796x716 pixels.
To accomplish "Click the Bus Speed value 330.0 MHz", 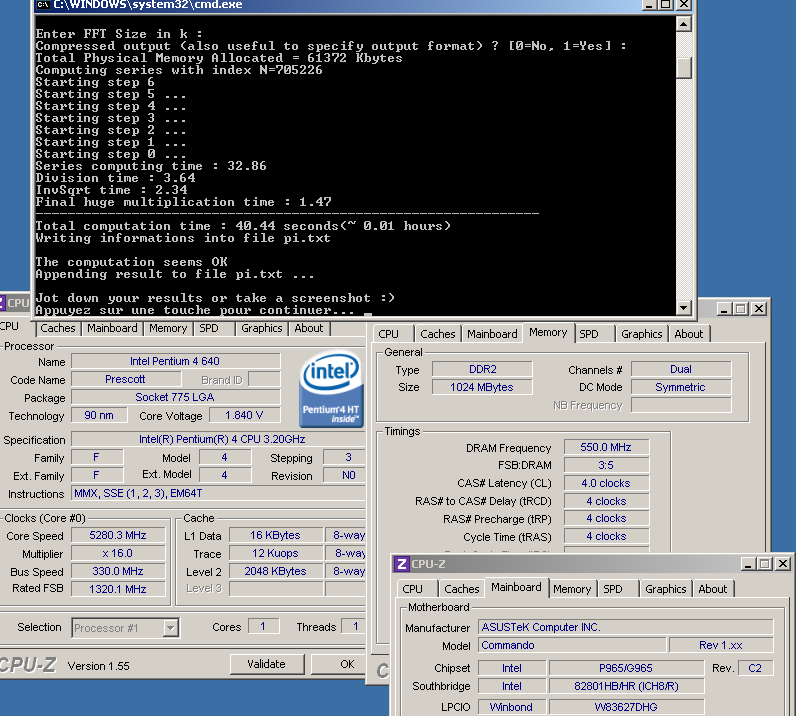I will pos(118,571).
